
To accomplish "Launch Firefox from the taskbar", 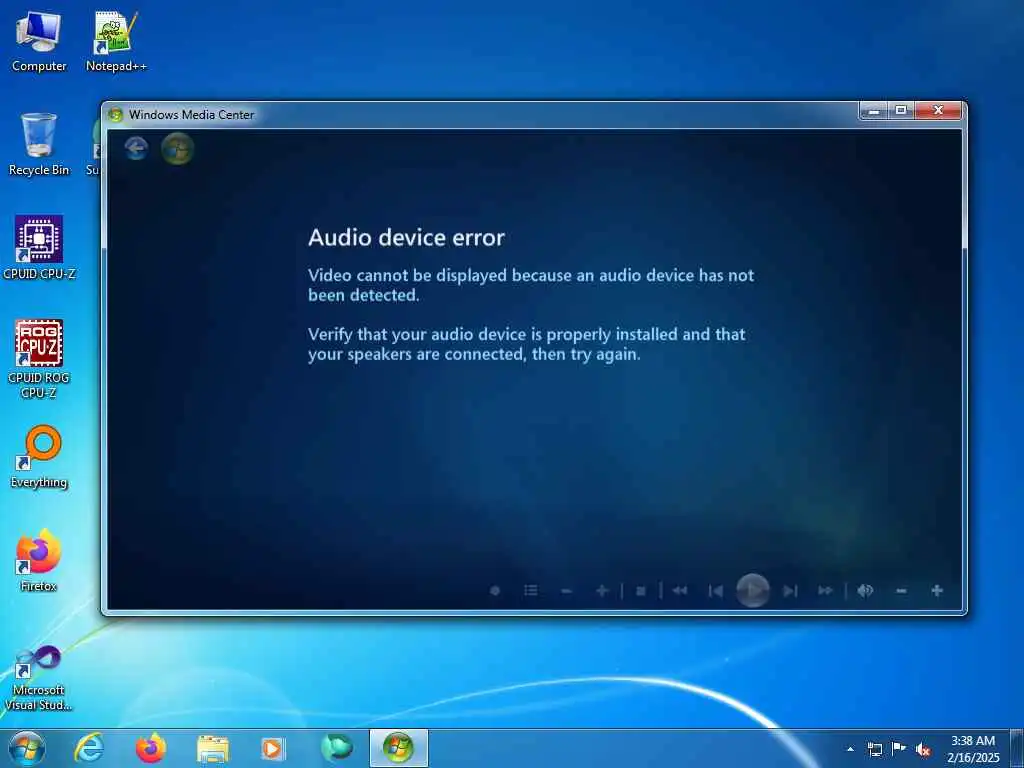I will 150,748.
